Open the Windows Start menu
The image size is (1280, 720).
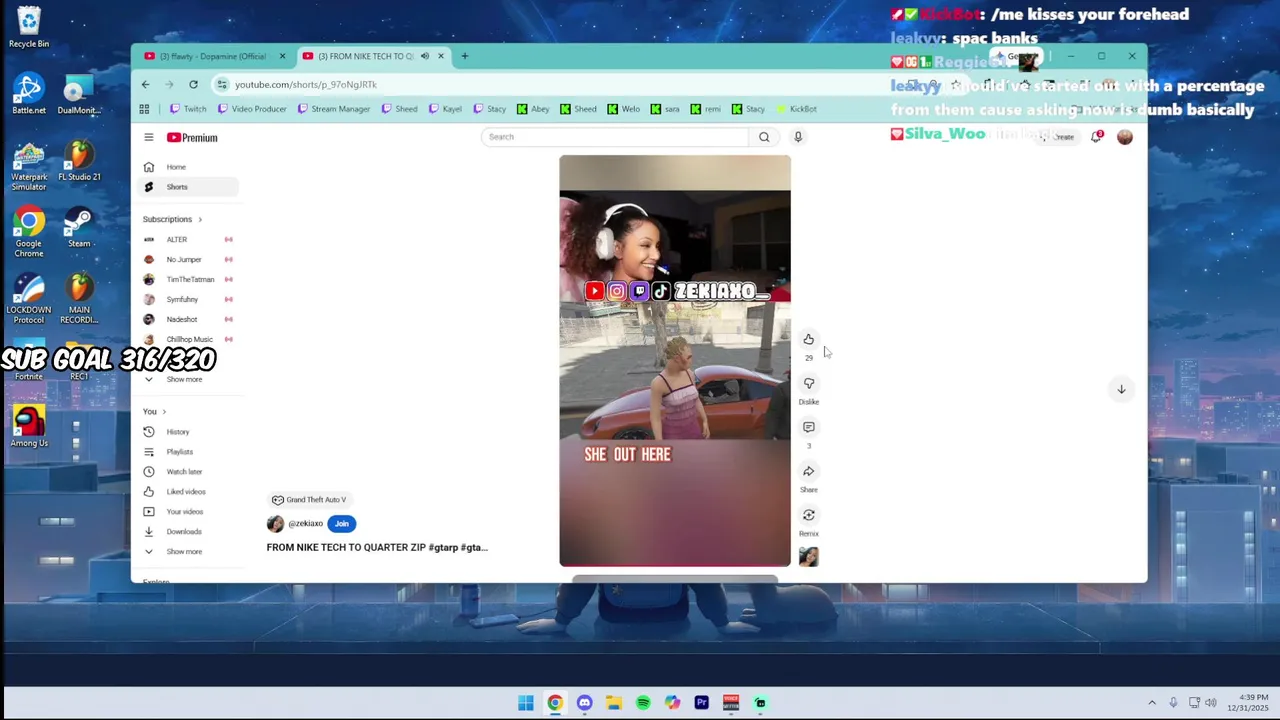(x=526, y=703)
